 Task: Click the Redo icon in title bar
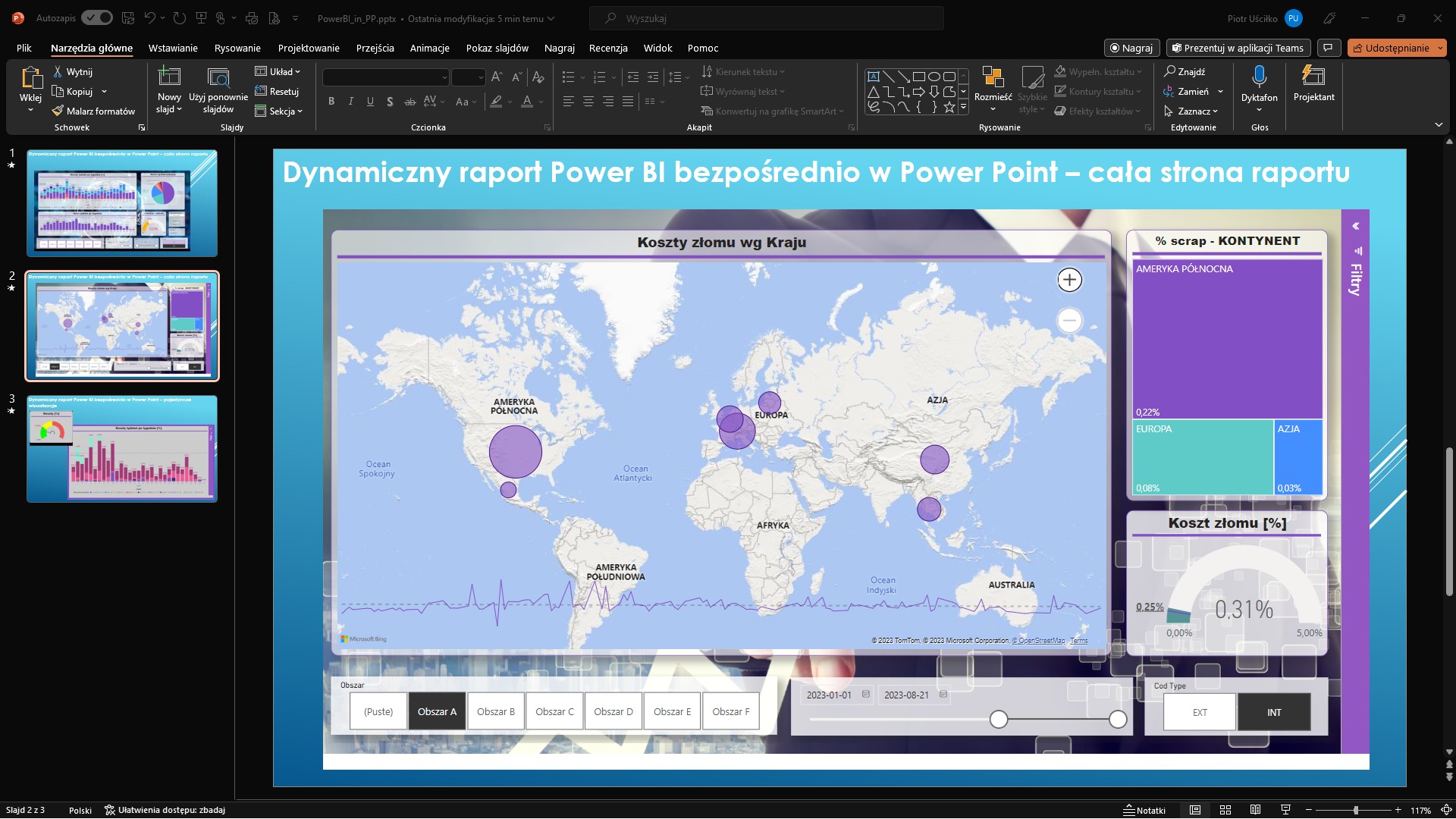point(180,18)
